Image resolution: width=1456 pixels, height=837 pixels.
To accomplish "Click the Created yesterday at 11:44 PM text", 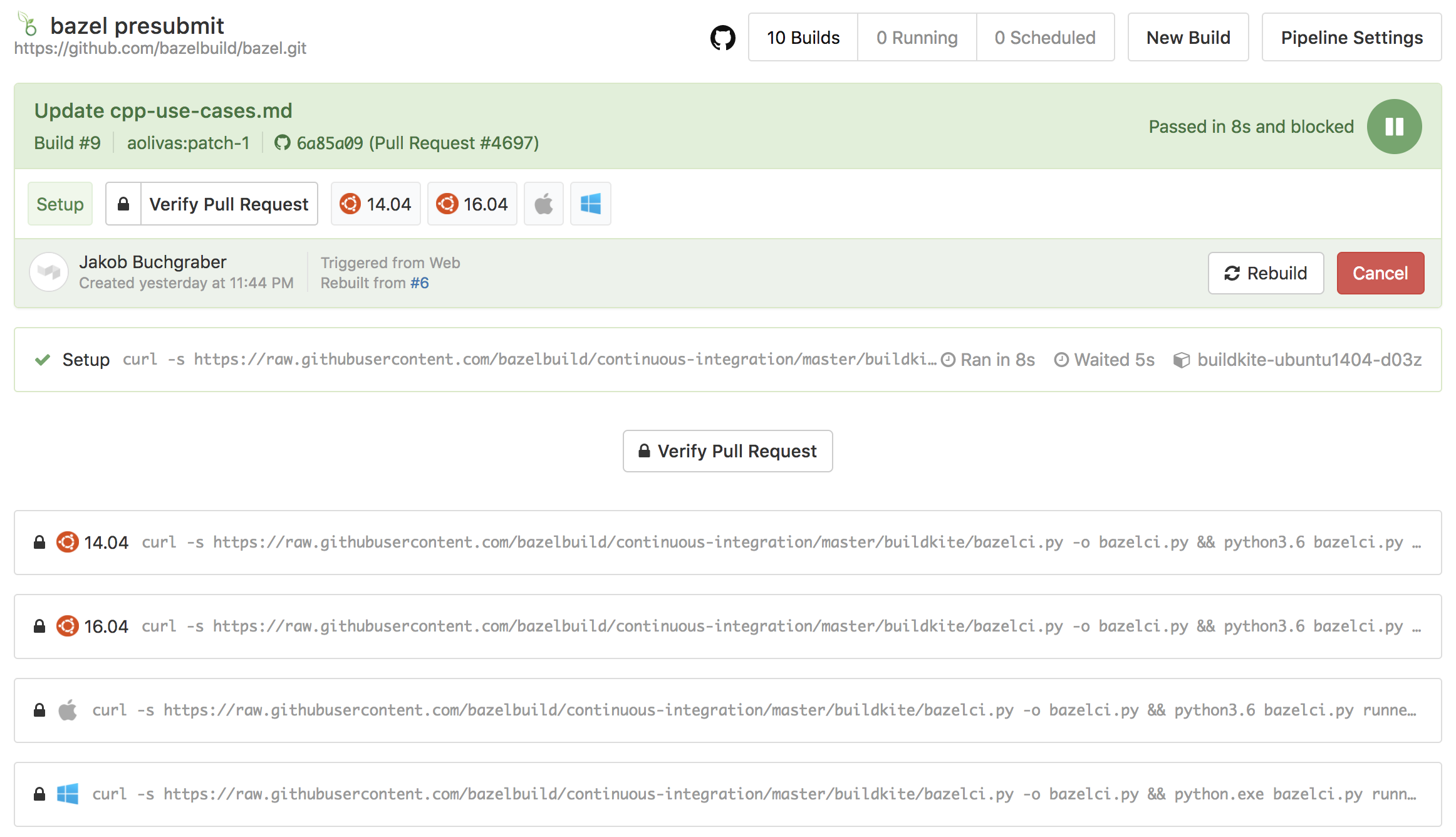I will 186,283.
